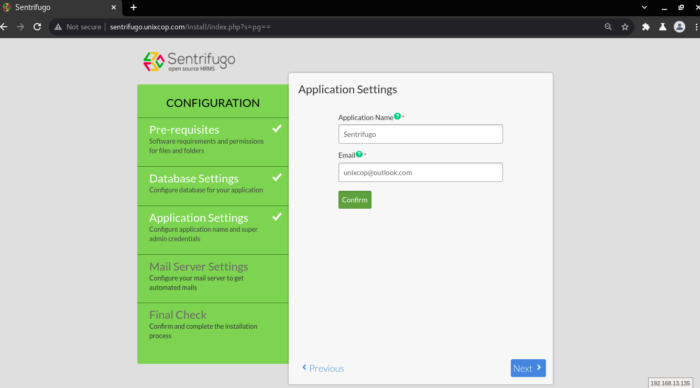The width and height of the screenshot is (700, 388).
Task: Open the browser profile avatar
Action: click(x=679, y=27)
